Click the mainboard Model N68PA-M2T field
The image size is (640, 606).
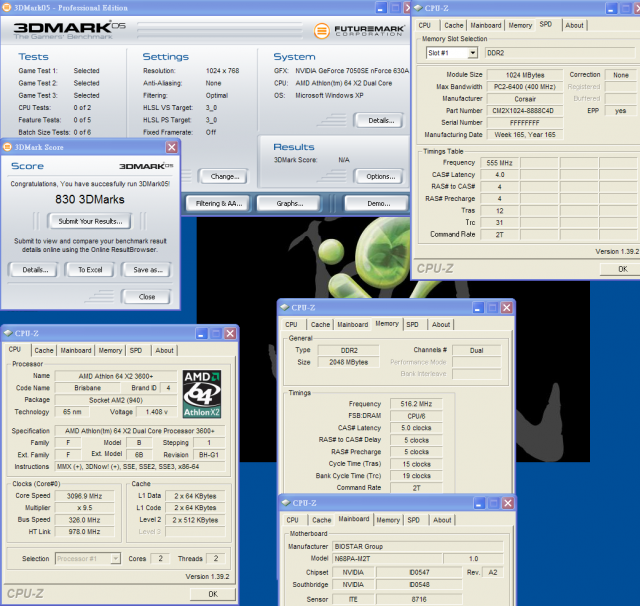(x=387, y=559)
